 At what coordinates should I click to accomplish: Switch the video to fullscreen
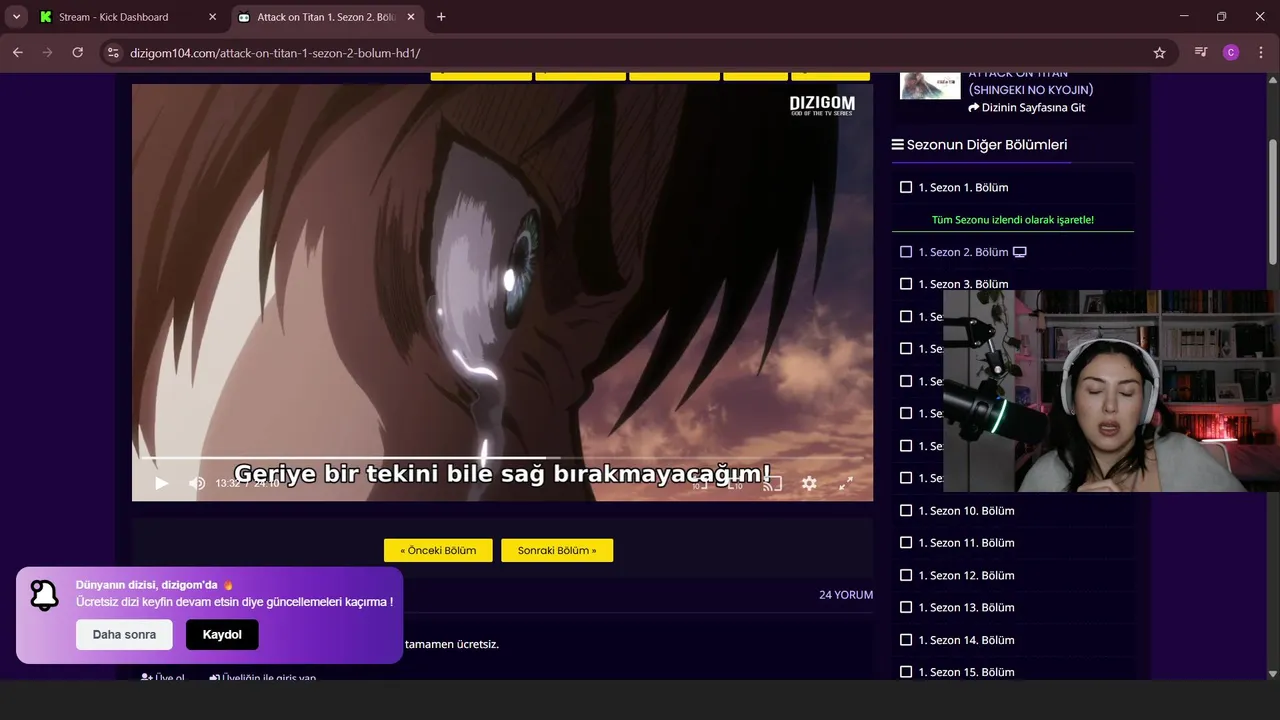click(x=845, y=483)
